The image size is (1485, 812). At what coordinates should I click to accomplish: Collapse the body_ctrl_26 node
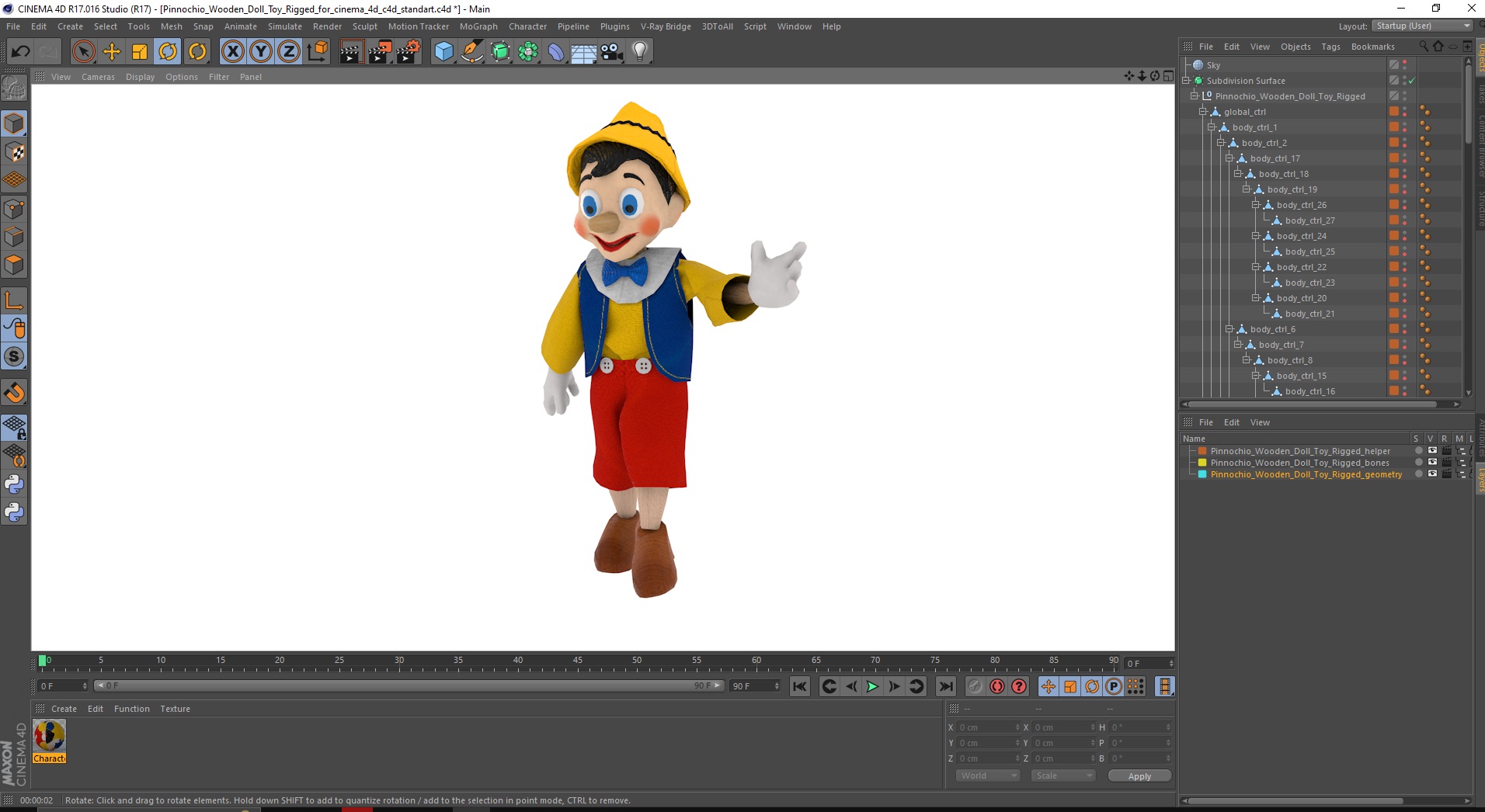(1256, 205)
